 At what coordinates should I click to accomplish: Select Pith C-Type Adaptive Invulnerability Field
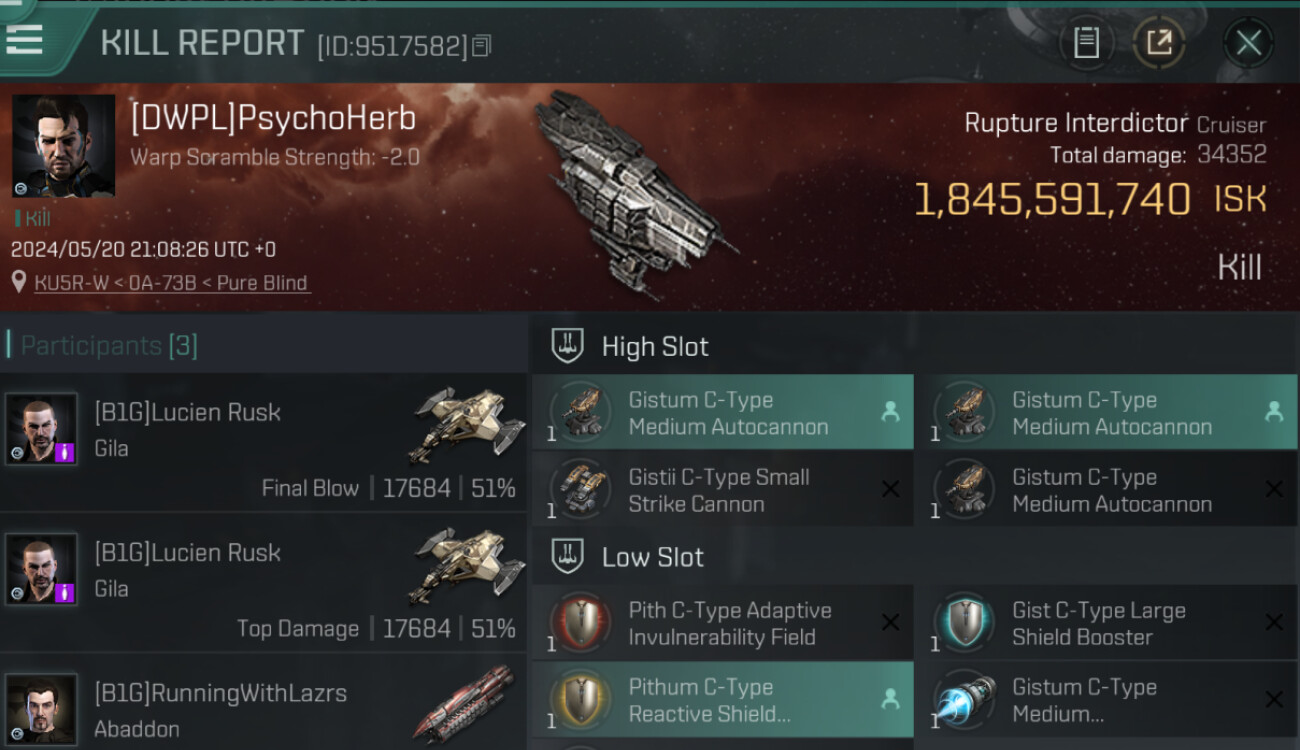723,624
